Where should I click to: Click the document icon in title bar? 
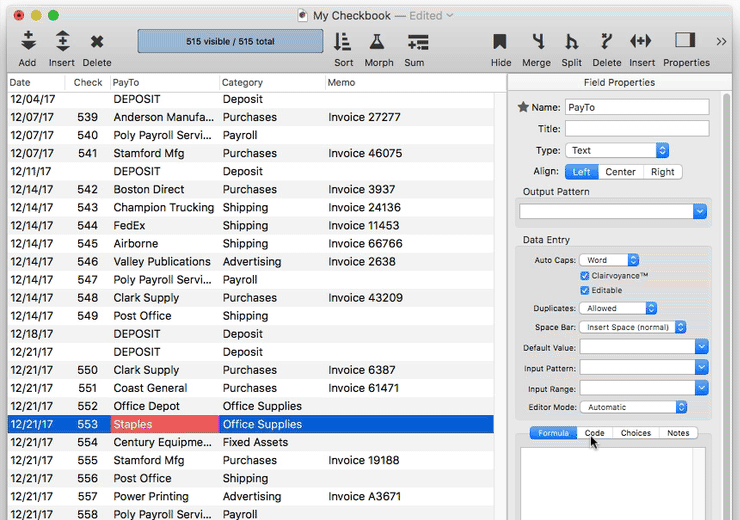pyautogui.click(x=303, y=16)
